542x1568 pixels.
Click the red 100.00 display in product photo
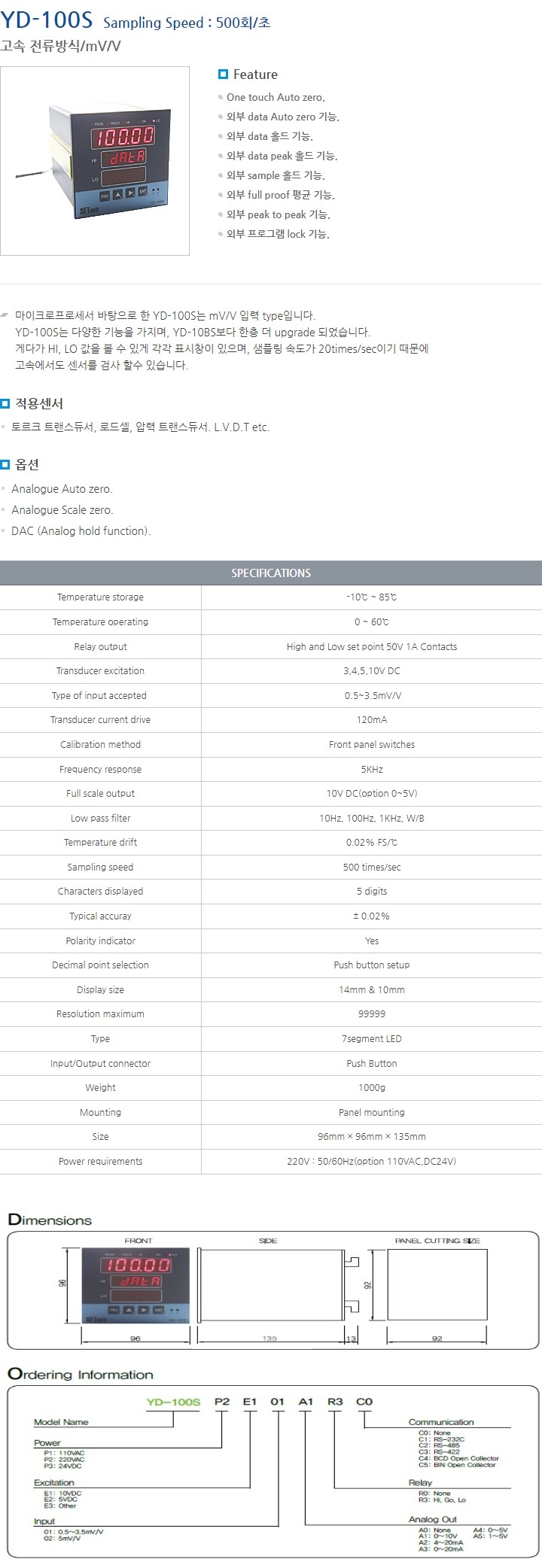(123, 136)
